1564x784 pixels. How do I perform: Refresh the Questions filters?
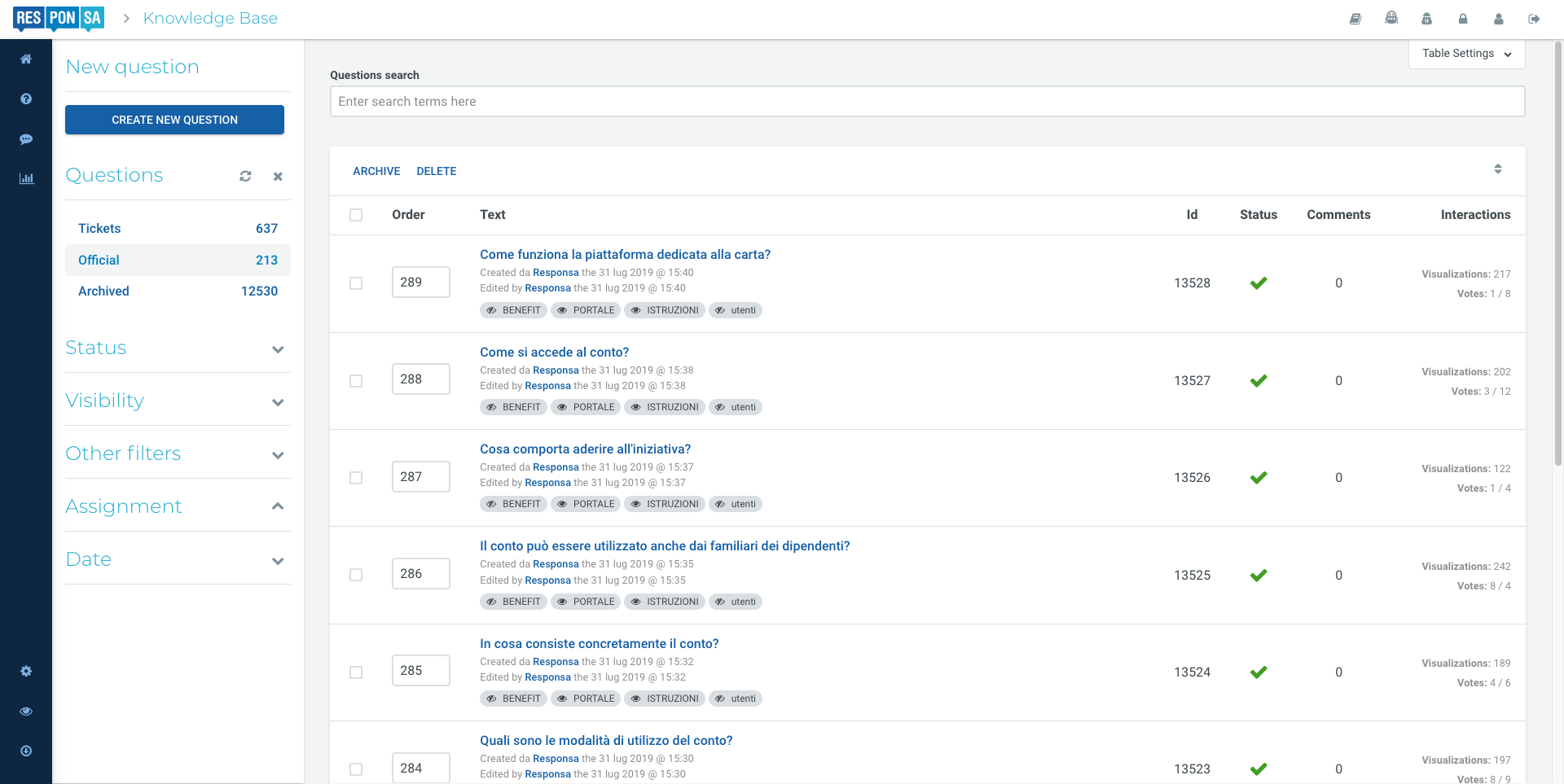point(245,176)
